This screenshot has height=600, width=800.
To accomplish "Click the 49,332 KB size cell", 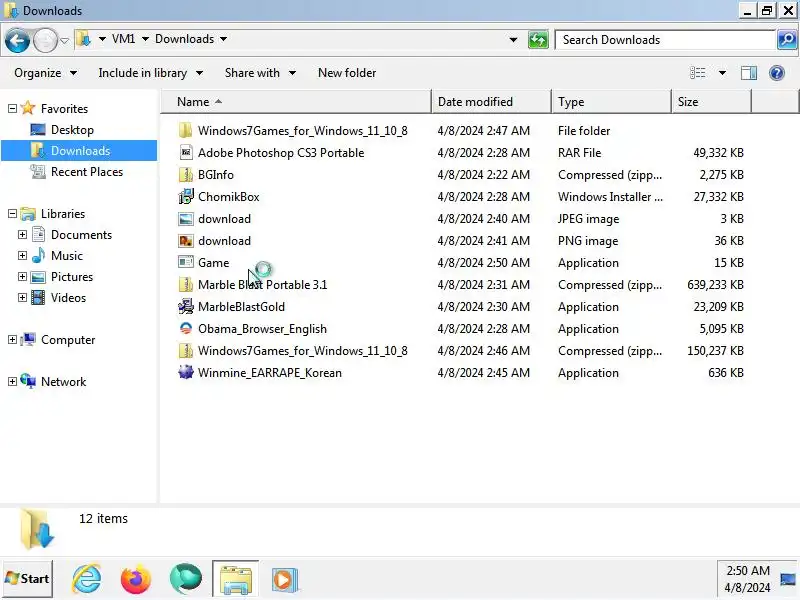I will [x=718, y=153].
